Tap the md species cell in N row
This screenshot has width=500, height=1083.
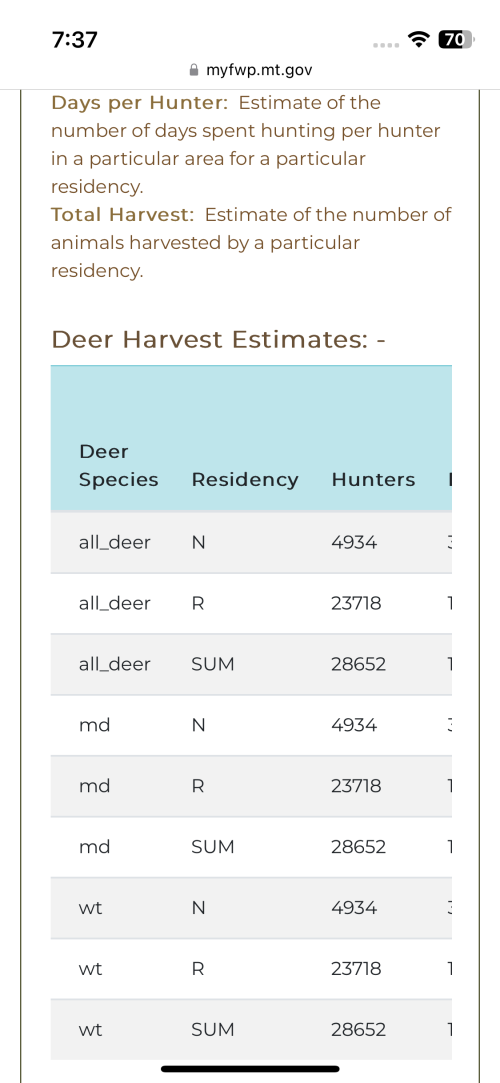coord(94,725)
